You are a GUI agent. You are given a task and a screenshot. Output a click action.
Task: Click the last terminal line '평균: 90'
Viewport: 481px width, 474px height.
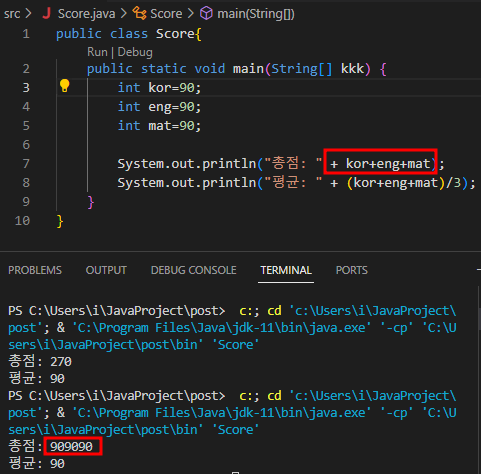click(36, 463)
